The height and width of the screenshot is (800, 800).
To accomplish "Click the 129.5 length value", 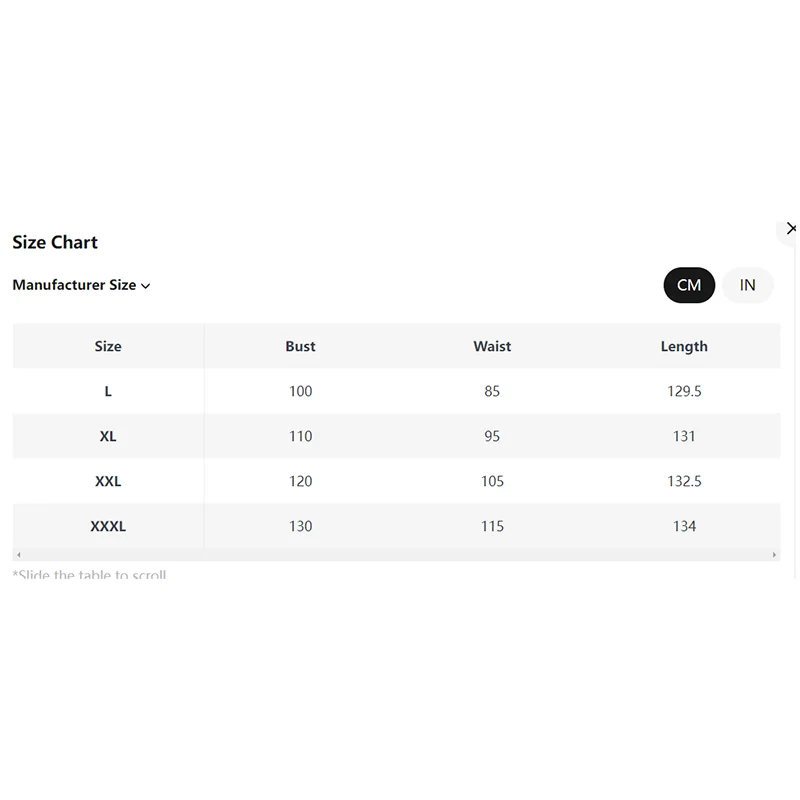I will tap(684, 391).
